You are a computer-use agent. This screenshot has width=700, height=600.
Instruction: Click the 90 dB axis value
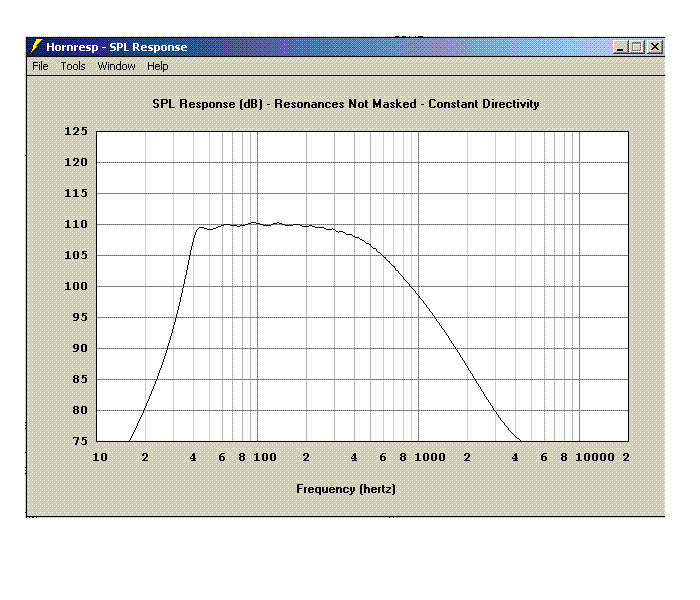pos(80,348)
